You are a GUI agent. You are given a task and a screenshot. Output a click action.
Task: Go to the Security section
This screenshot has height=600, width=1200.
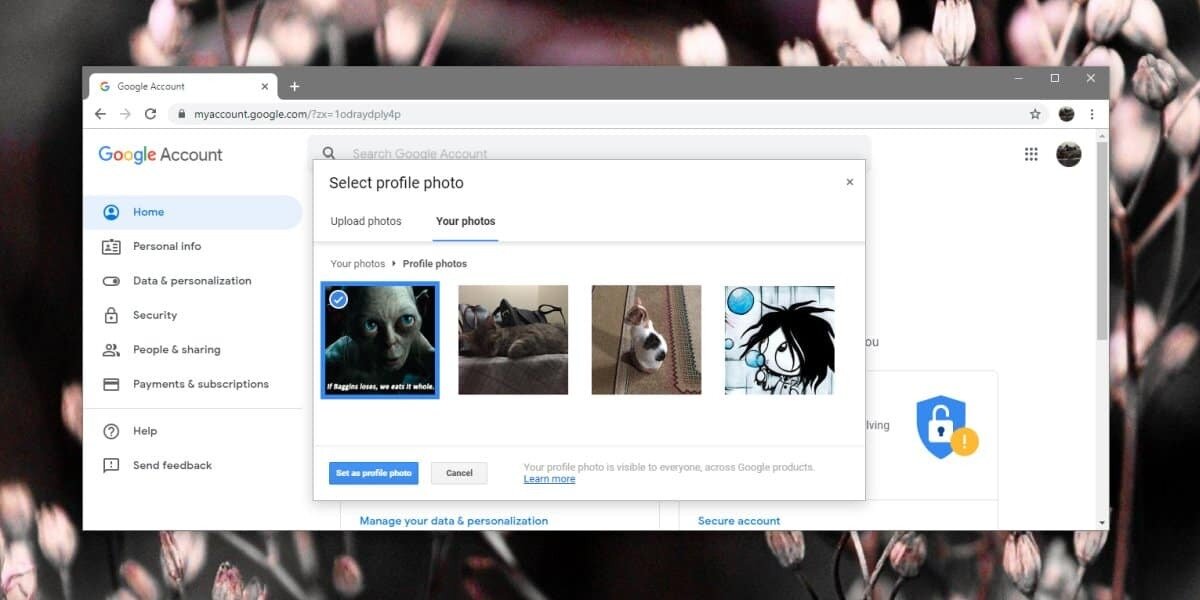[157, 315]
